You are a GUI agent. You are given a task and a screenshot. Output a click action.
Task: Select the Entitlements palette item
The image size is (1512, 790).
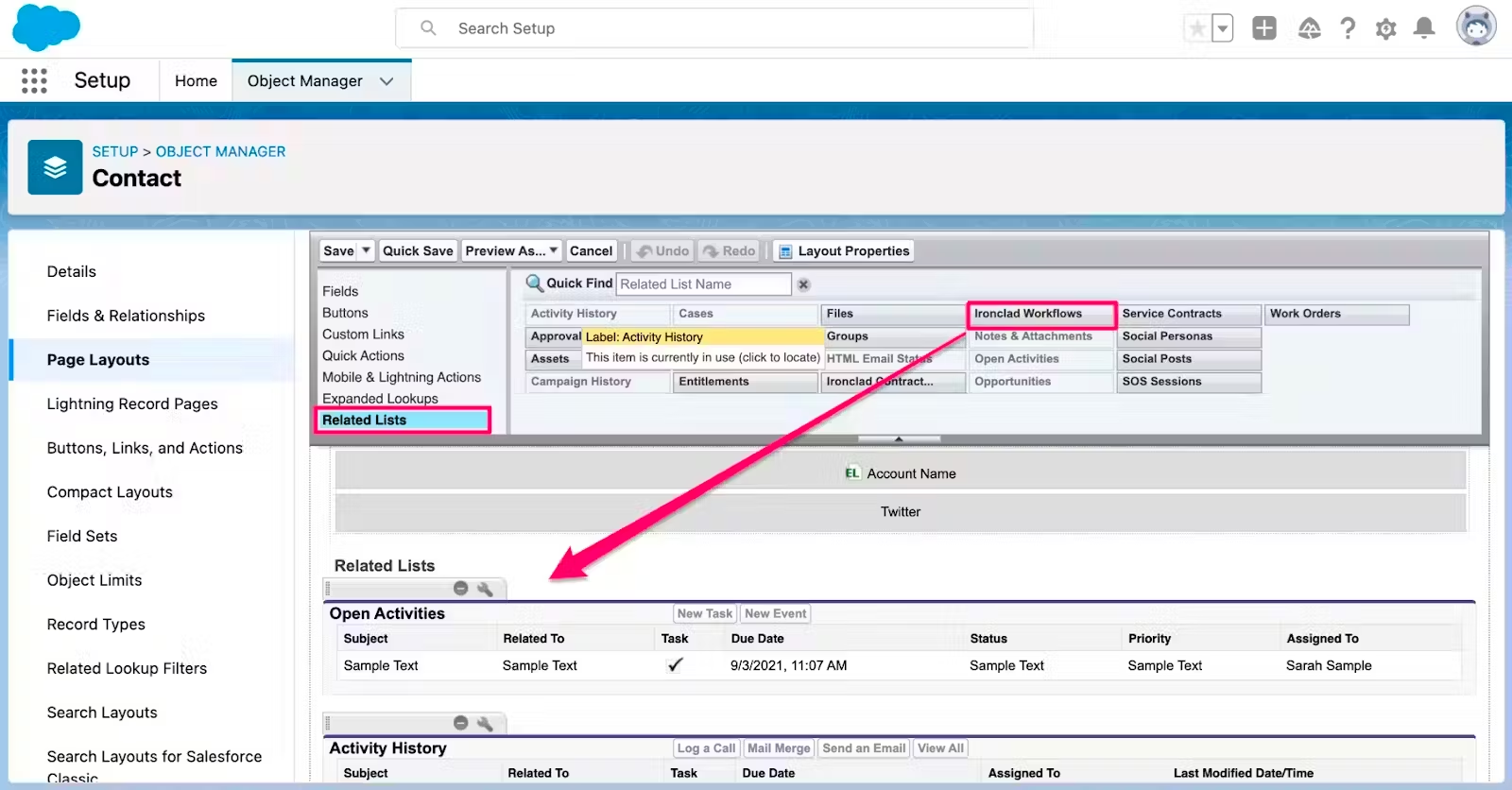coord(745,382)
